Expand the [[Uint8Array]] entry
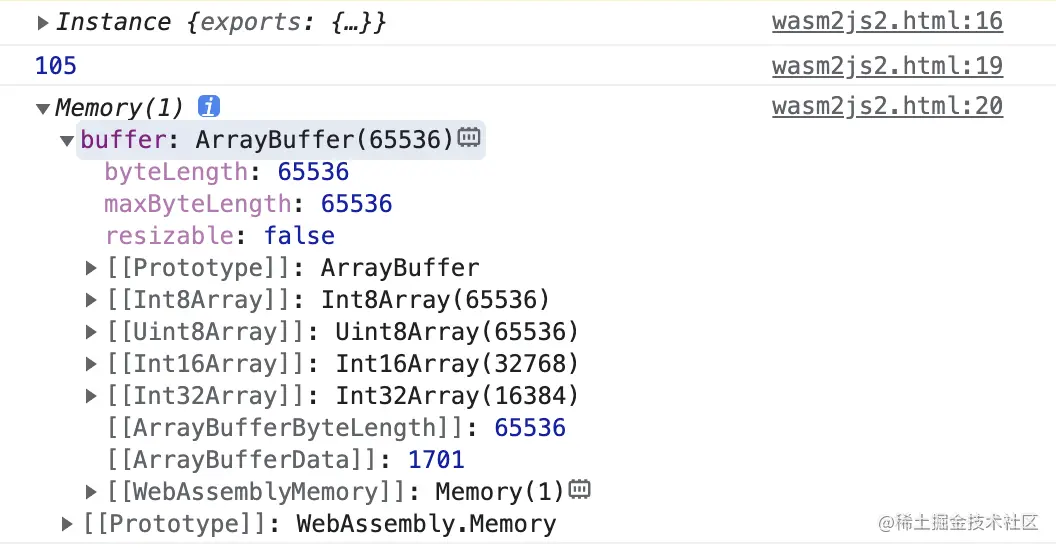Viewport: 1056px width, 550px height. click(x=91, y=332)
